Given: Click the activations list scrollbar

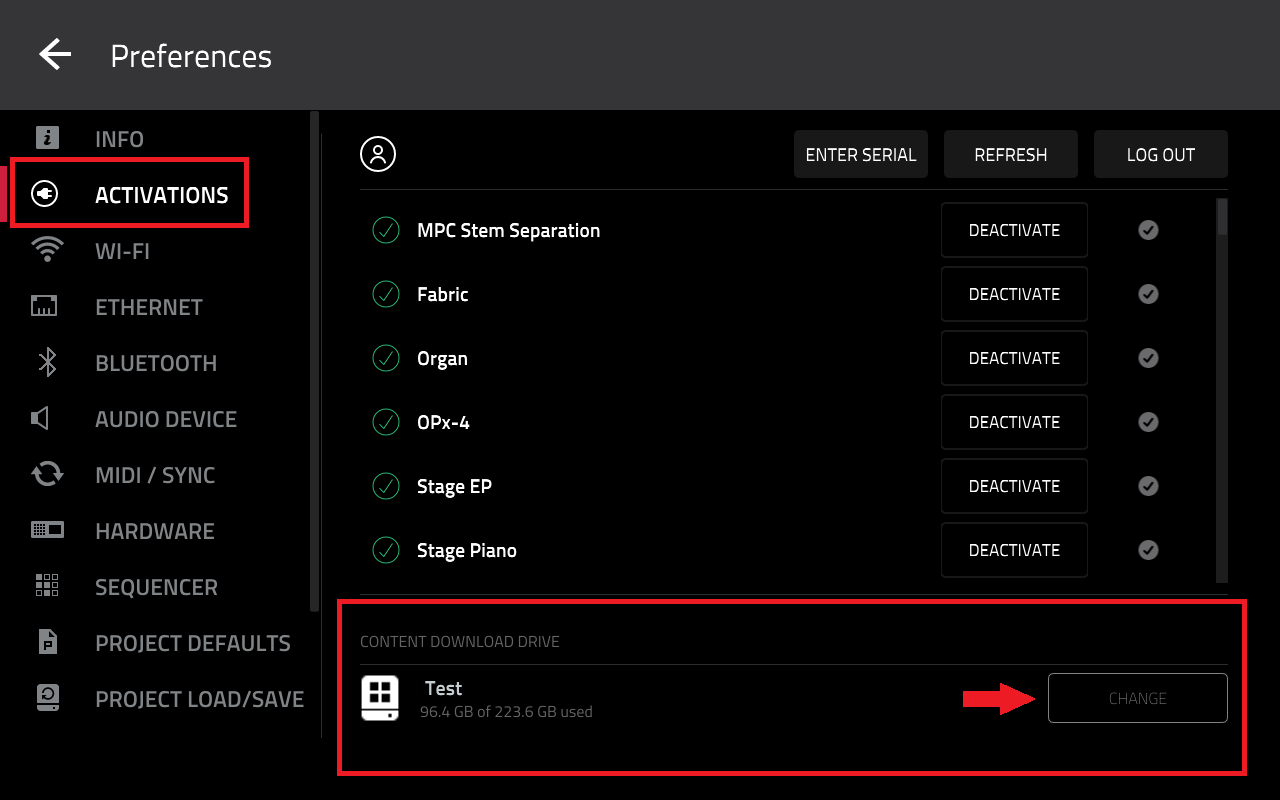Looking at the screenshot, I should (x=1222, y=390).
